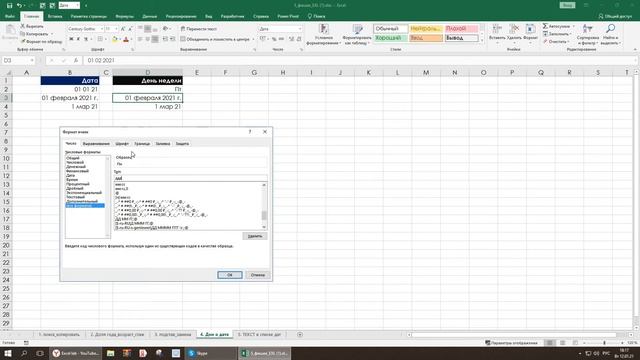Toggle Wrap Text (Перенести текст)
The height and width of the screenshot is (360, 640).
tap(199, 29)
